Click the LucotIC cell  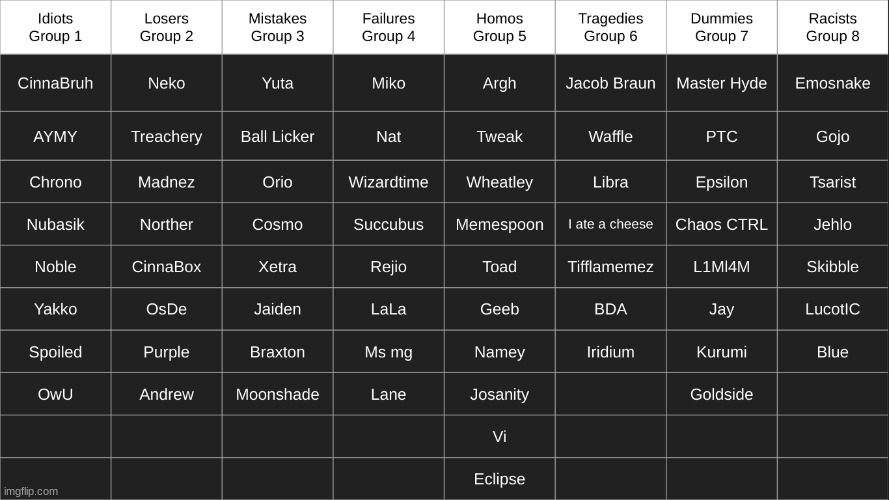click(833, 309)
